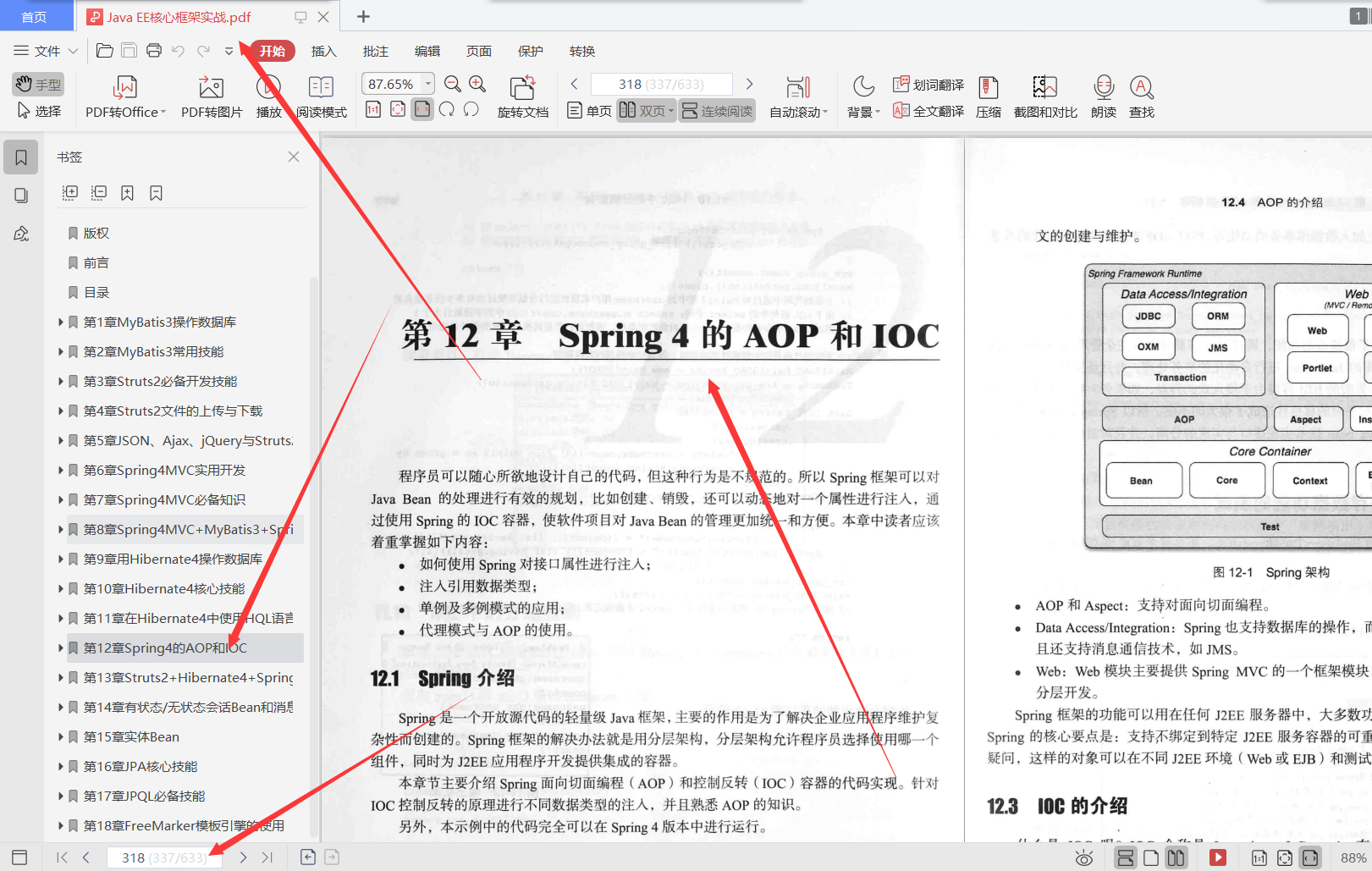1372x871 pixels.
Task: Click the expand all bookmarks icon
Action: [70, 193]
